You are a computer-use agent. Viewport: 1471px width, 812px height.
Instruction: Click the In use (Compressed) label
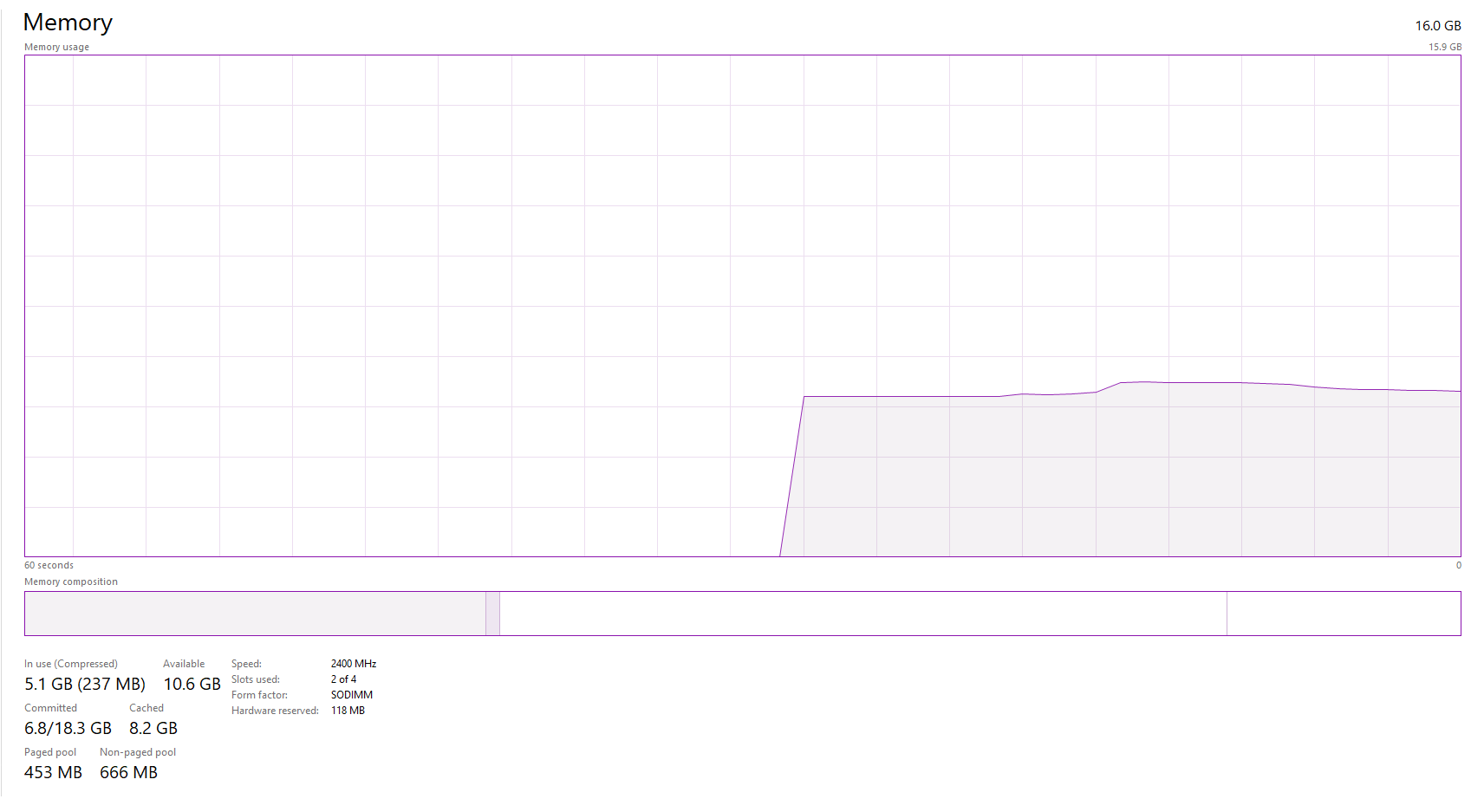click(x=71, y=664)
